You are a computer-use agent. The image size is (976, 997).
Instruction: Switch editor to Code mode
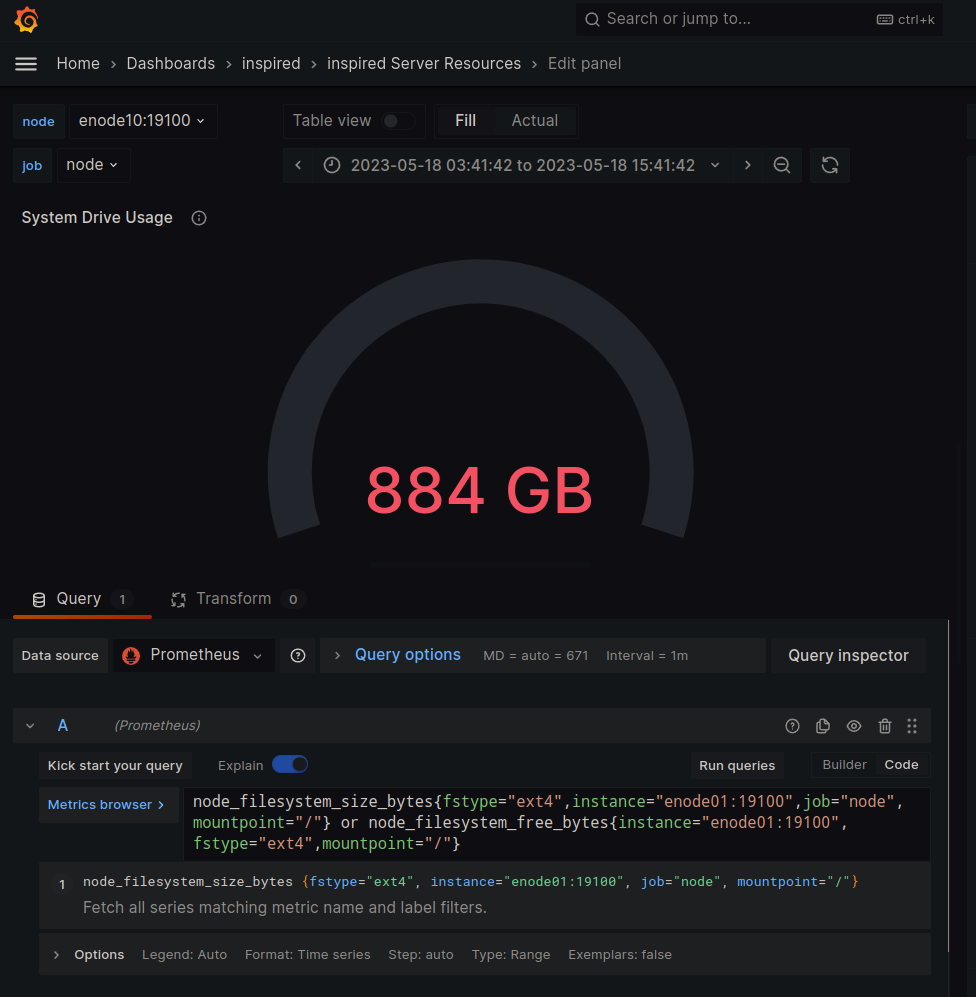pyautogui.click(x=902, y=765)
